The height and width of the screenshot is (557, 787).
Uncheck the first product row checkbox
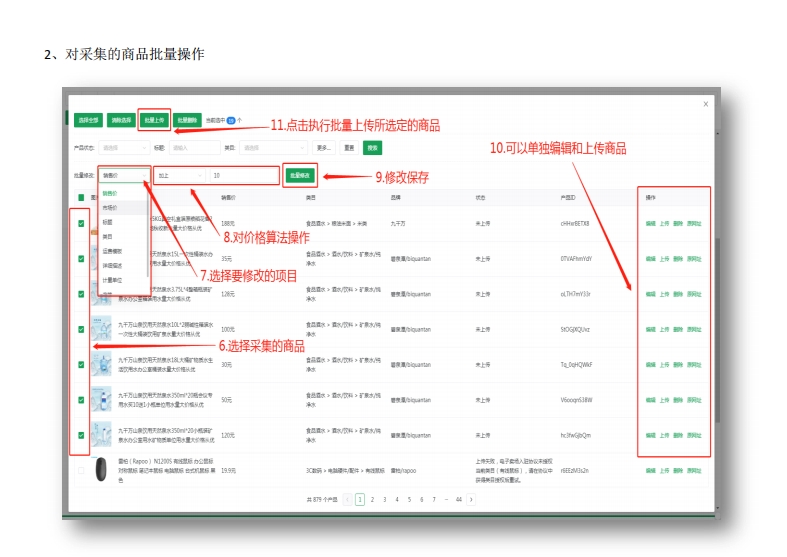pos(81,224)
